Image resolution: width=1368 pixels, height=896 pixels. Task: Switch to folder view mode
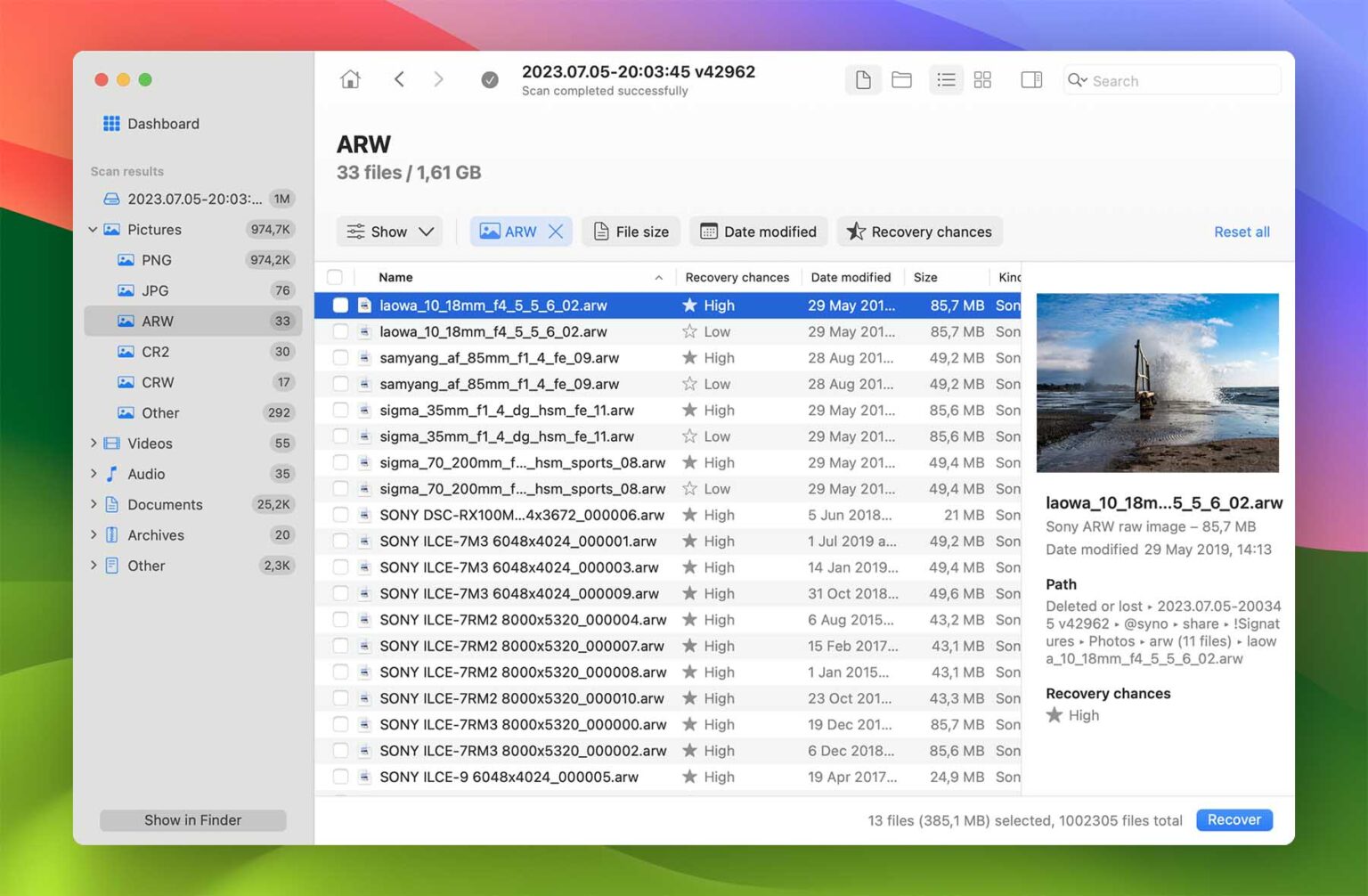pos(901,79)
